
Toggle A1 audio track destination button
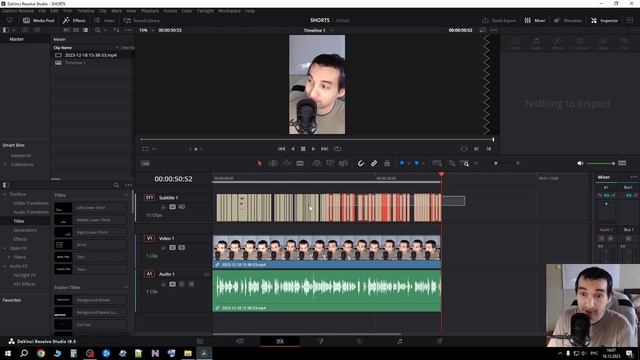(x=149, y=274)
